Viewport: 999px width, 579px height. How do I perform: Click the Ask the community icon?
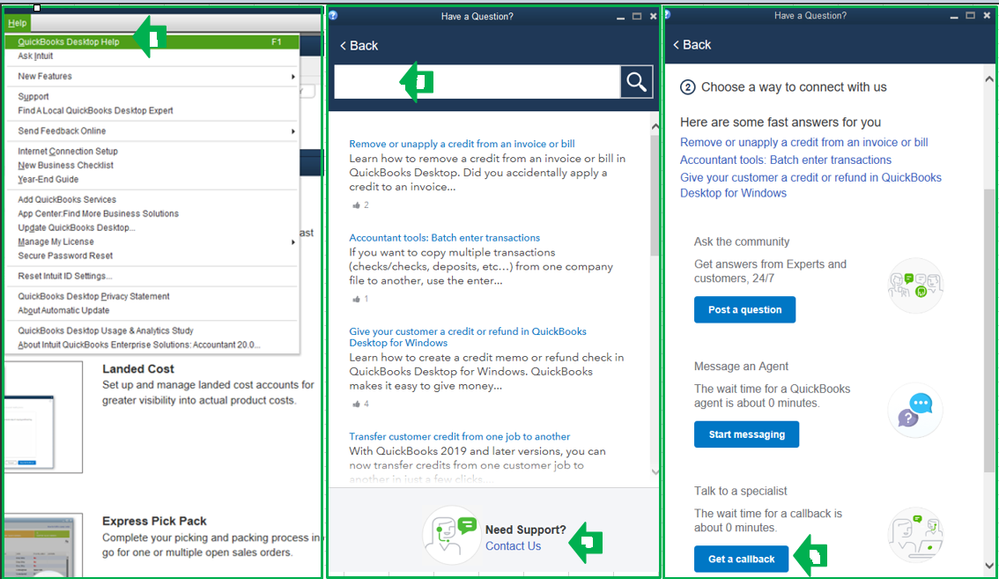(916, 285)
